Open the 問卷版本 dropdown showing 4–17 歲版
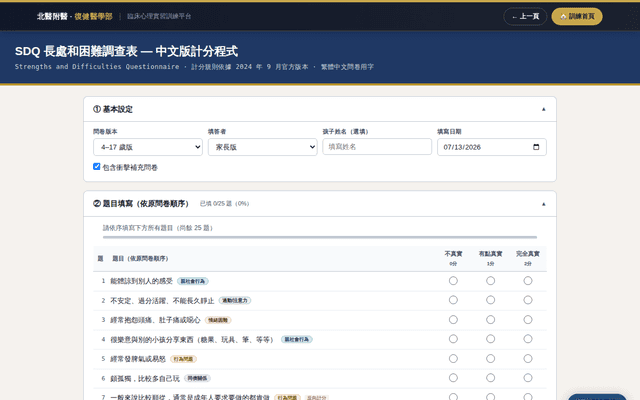This screenshot has height=400, width=640. coord(148,147)
